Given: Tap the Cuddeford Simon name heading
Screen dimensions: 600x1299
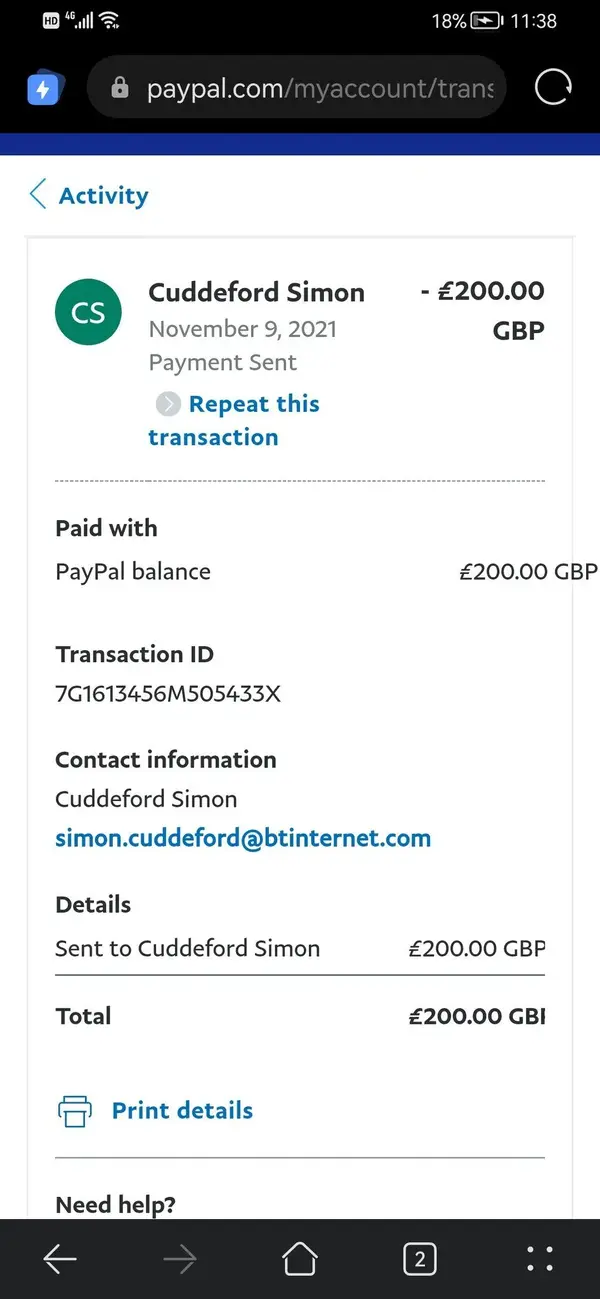Looking at the screenshot, I should (x=256, y=292).
